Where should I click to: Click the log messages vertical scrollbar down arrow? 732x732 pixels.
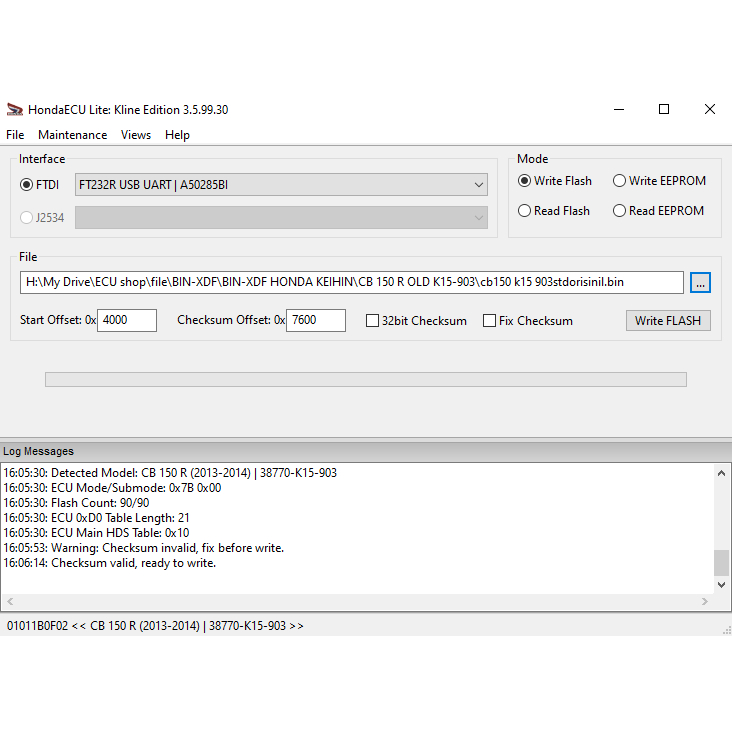(x=721, y=585)
